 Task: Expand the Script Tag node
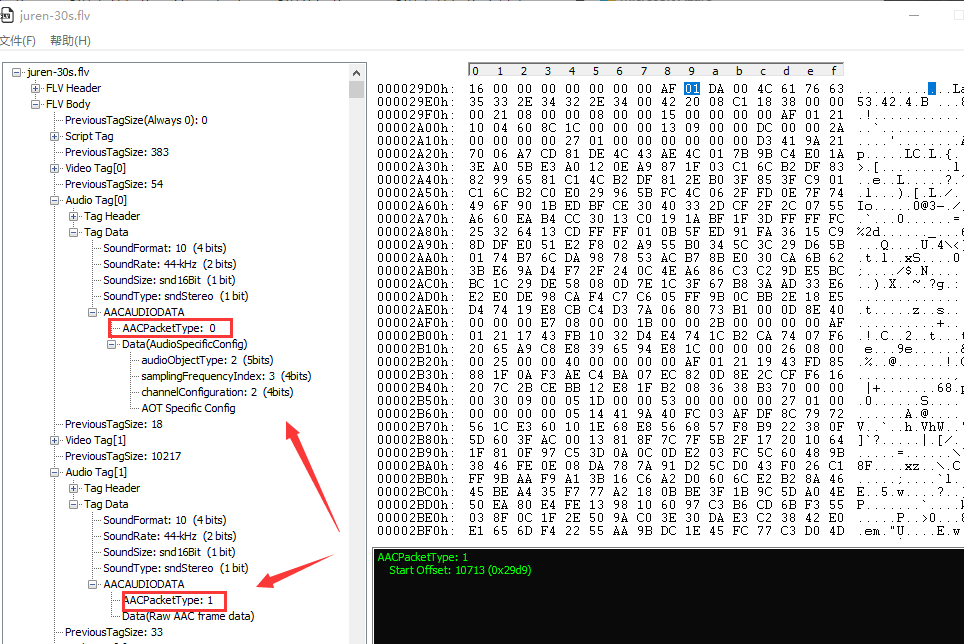click(x=55, y=136)
